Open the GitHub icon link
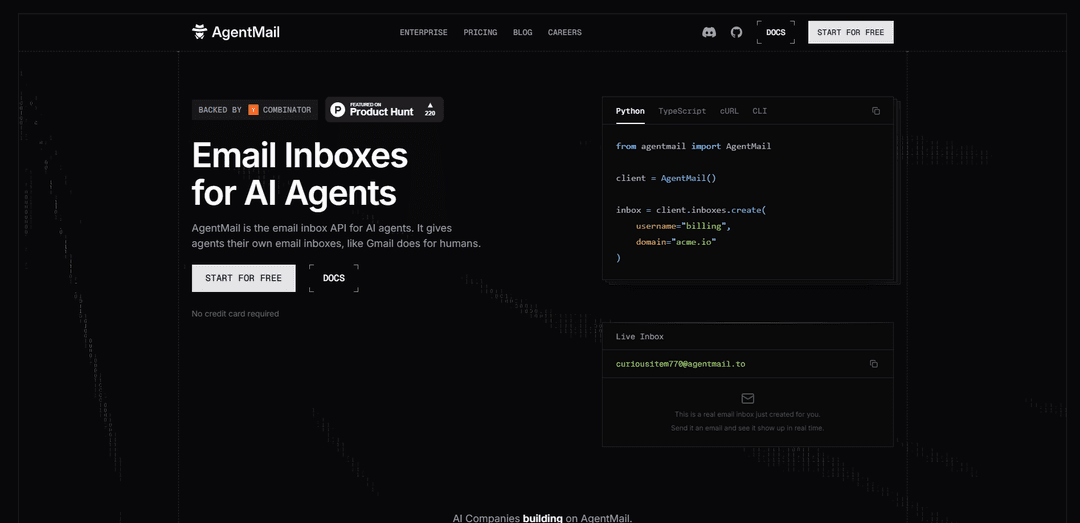The image size is (1080, 523). [736, 32]
